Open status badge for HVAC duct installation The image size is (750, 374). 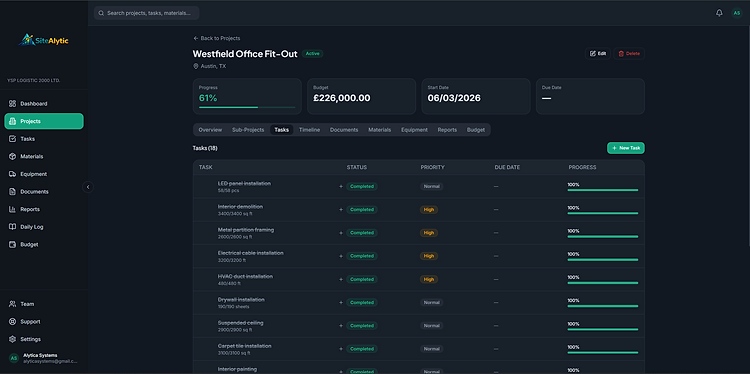click(x=362, y=279)
